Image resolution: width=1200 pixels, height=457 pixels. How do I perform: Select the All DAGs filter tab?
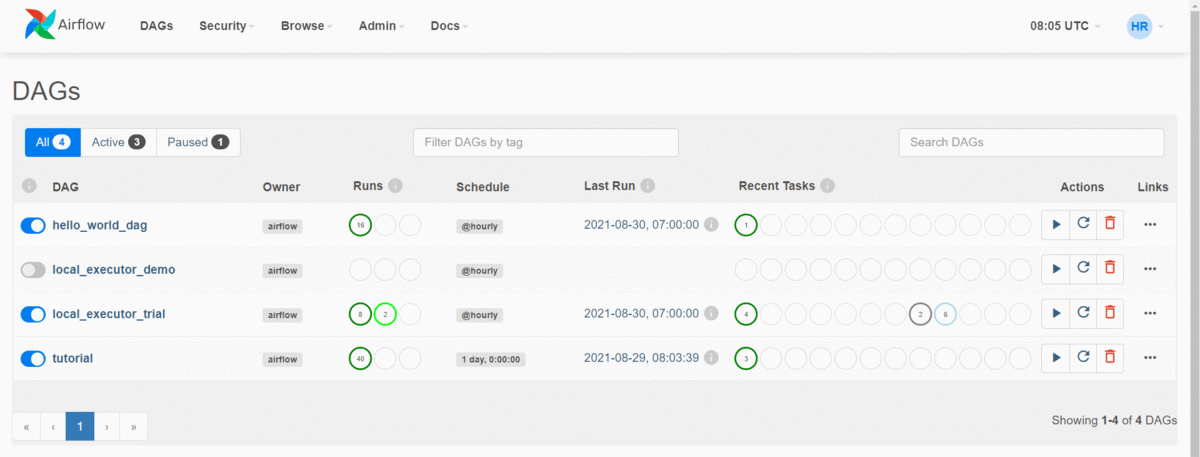click(x=52, y=142)
